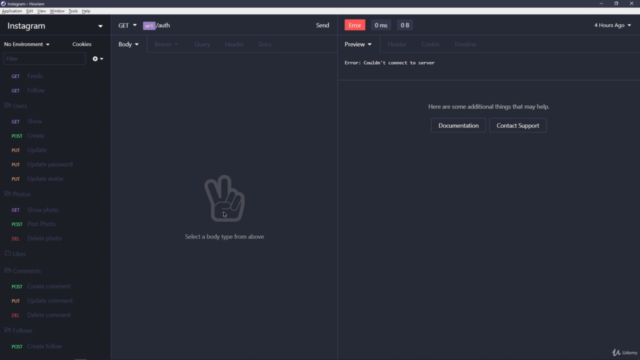640x360 pixels.
Task: Select the PUT Update password request
Action: click(55, 164)
